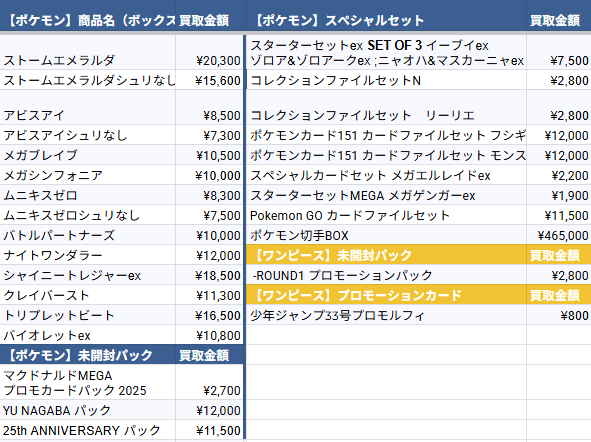The image size is (591, 442).
Task: Click the ¥8,300 price cell
Action: pos(210,195)
